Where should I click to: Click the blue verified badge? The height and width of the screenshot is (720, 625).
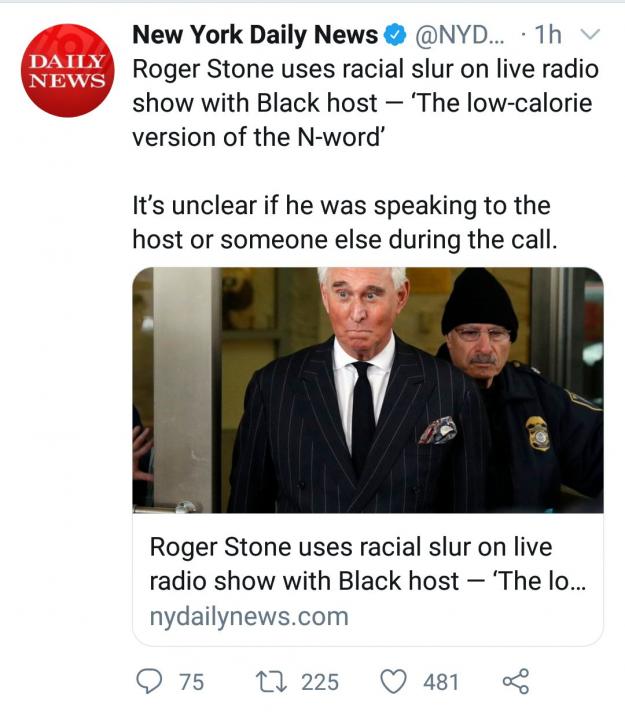(x=396, y=36)
